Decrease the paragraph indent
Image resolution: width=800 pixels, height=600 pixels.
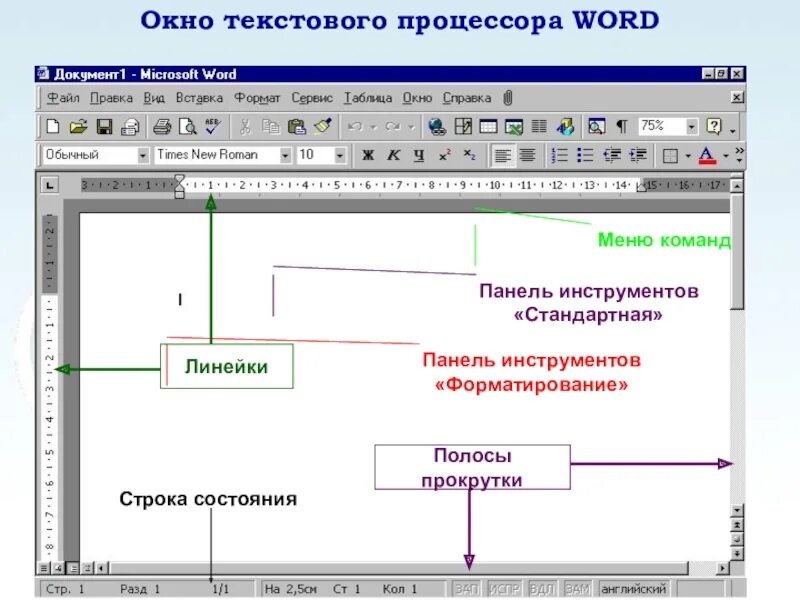coord(612,155)
